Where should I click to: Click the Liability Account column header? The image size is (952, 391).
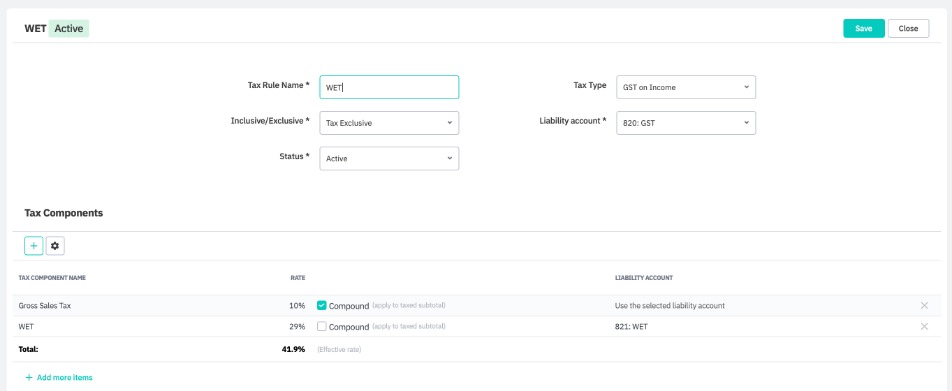click(644, 277)
